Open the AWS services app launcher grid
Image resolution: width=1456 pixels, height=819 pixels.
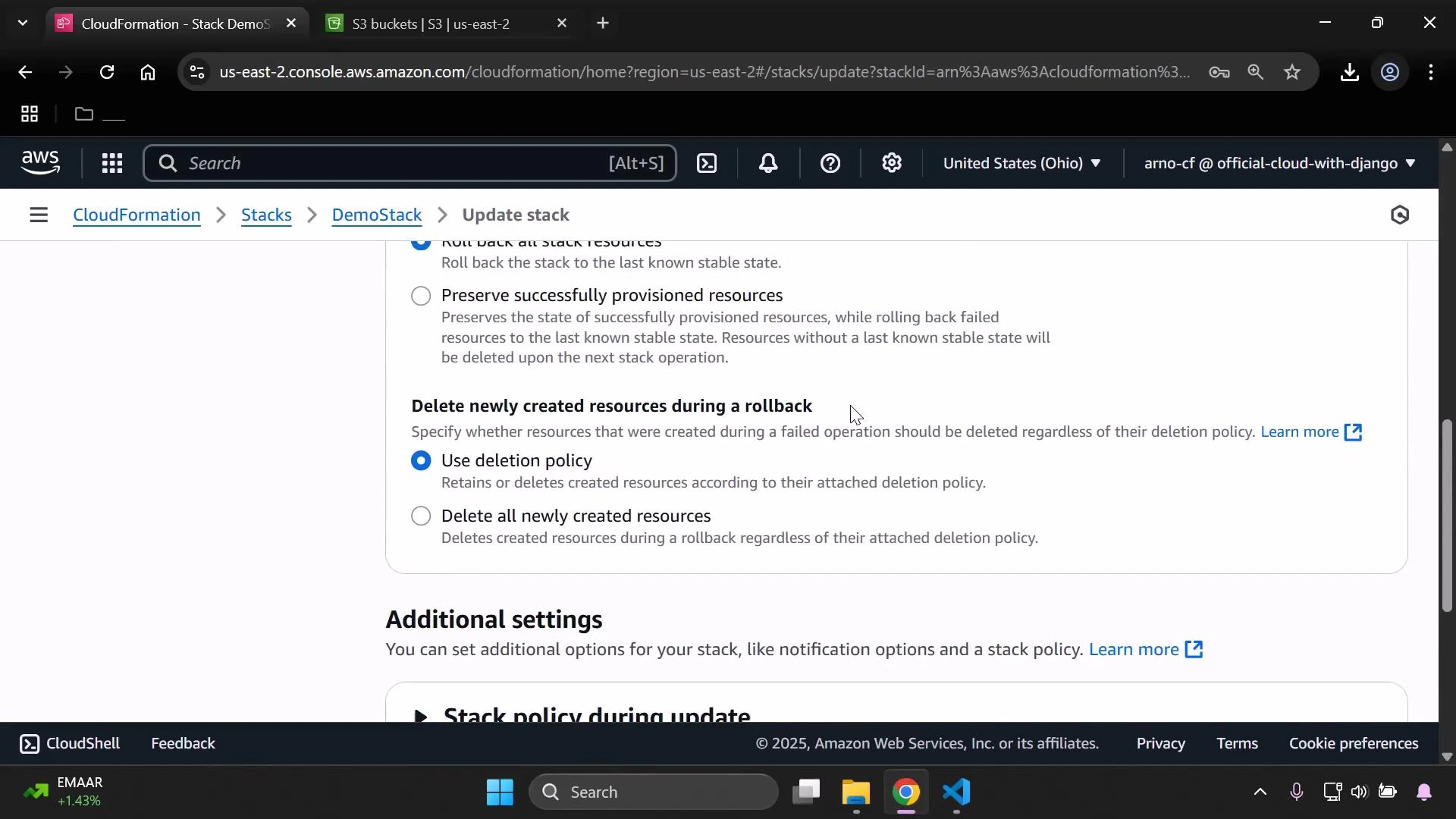[x=111, y=162]
